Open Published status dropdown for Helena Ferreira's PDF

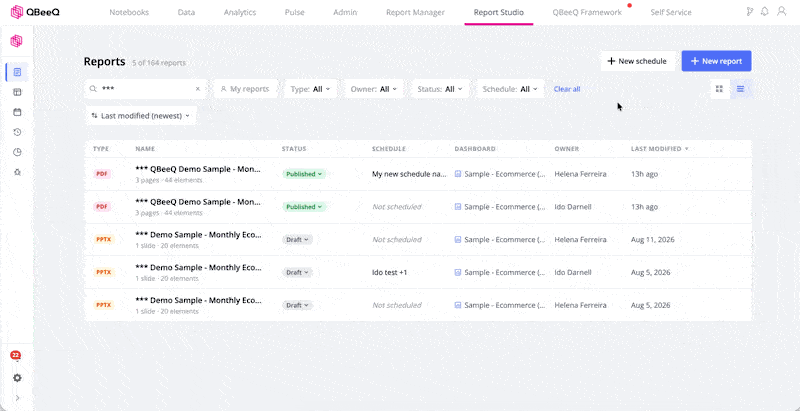(304, 174)
